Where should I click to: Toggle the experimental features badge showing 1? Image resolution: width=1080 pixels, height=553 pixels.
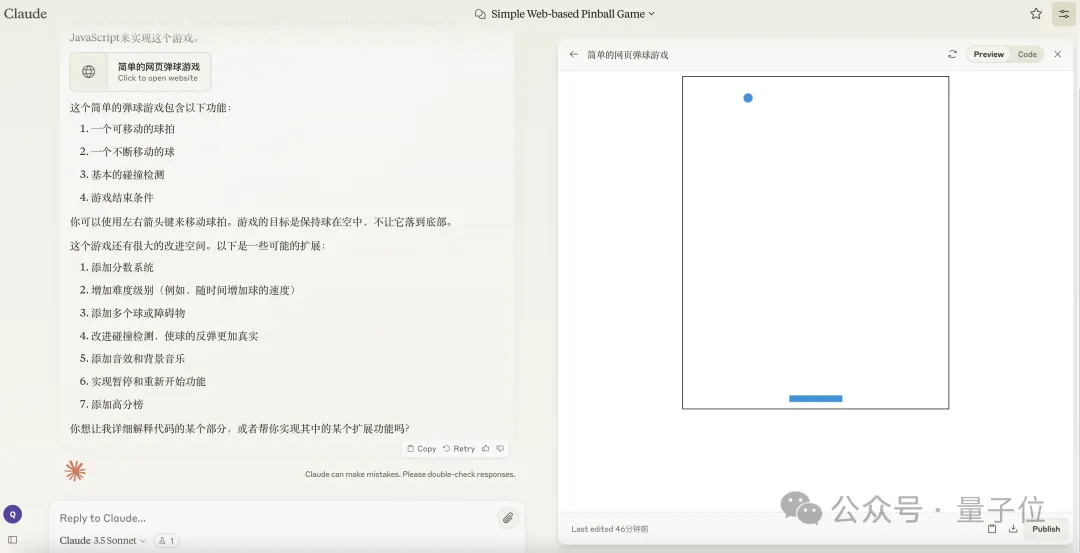(x=166, y=541)
